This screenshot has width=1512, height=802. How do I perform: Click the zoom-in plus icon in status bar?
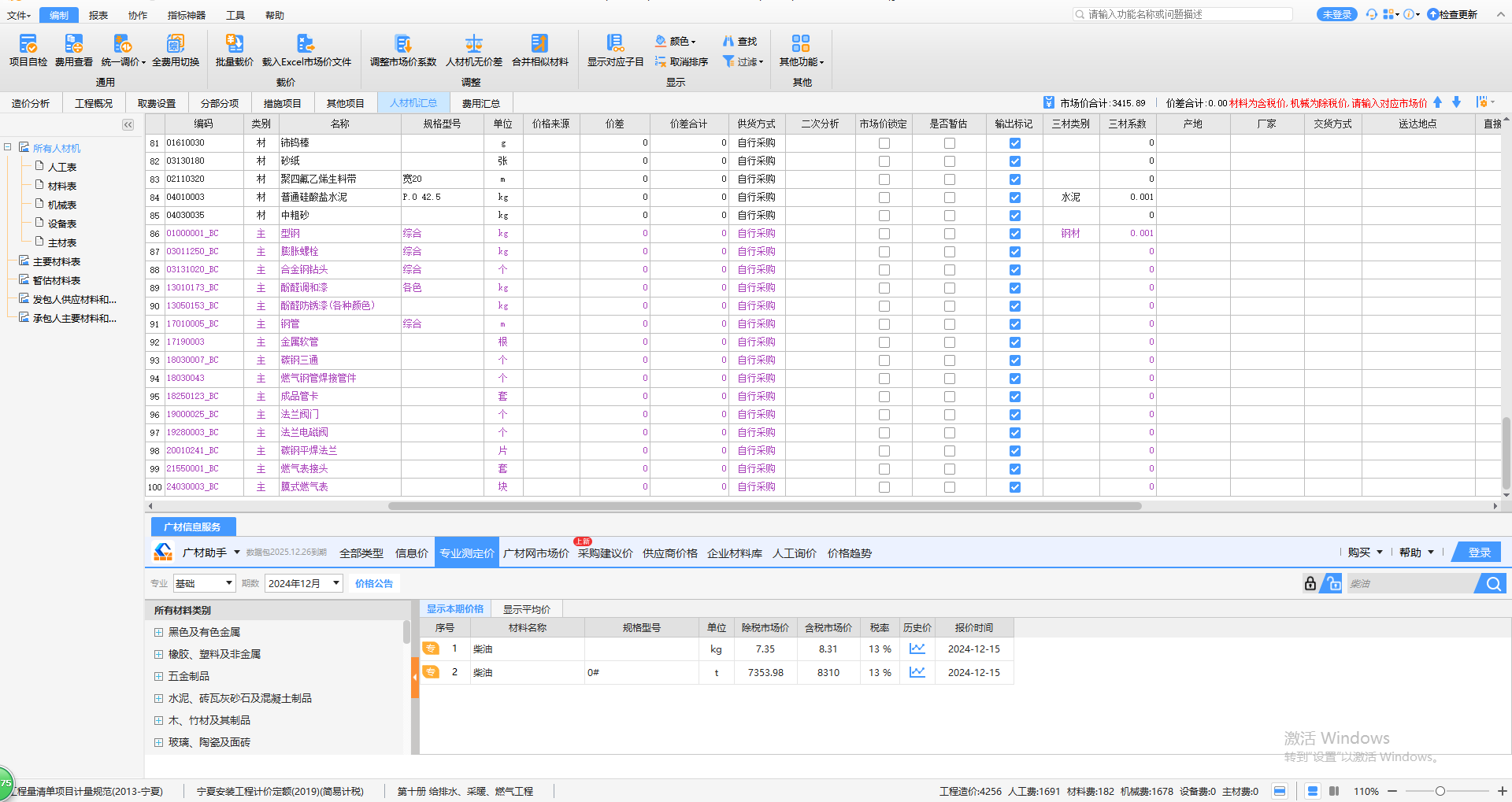point(1502,791)
